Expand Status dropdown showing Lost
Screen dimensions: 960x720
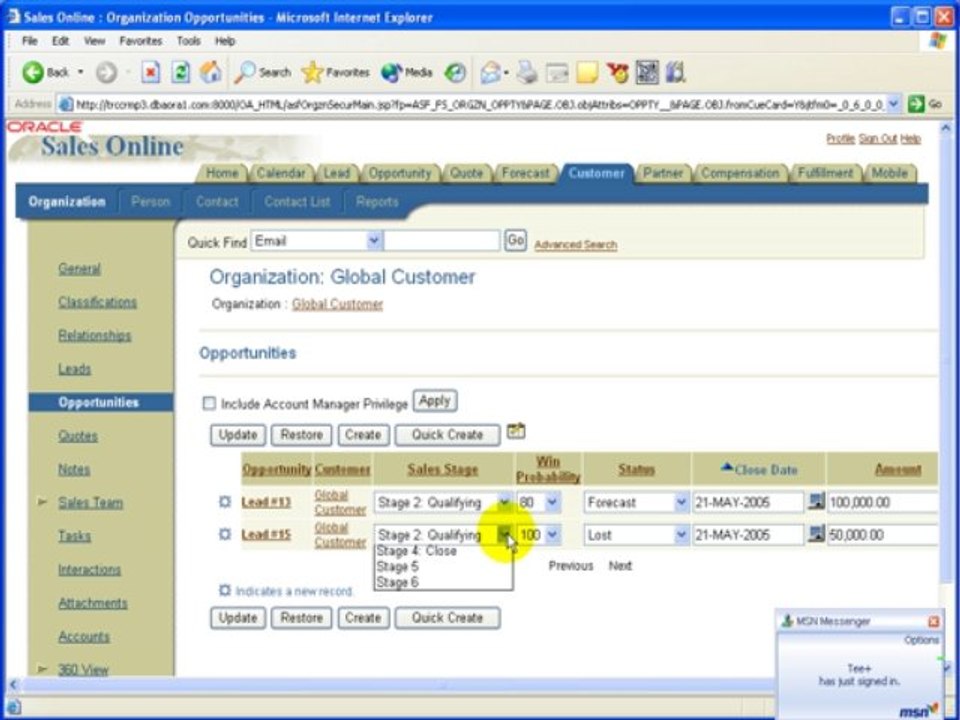point(681,535)
